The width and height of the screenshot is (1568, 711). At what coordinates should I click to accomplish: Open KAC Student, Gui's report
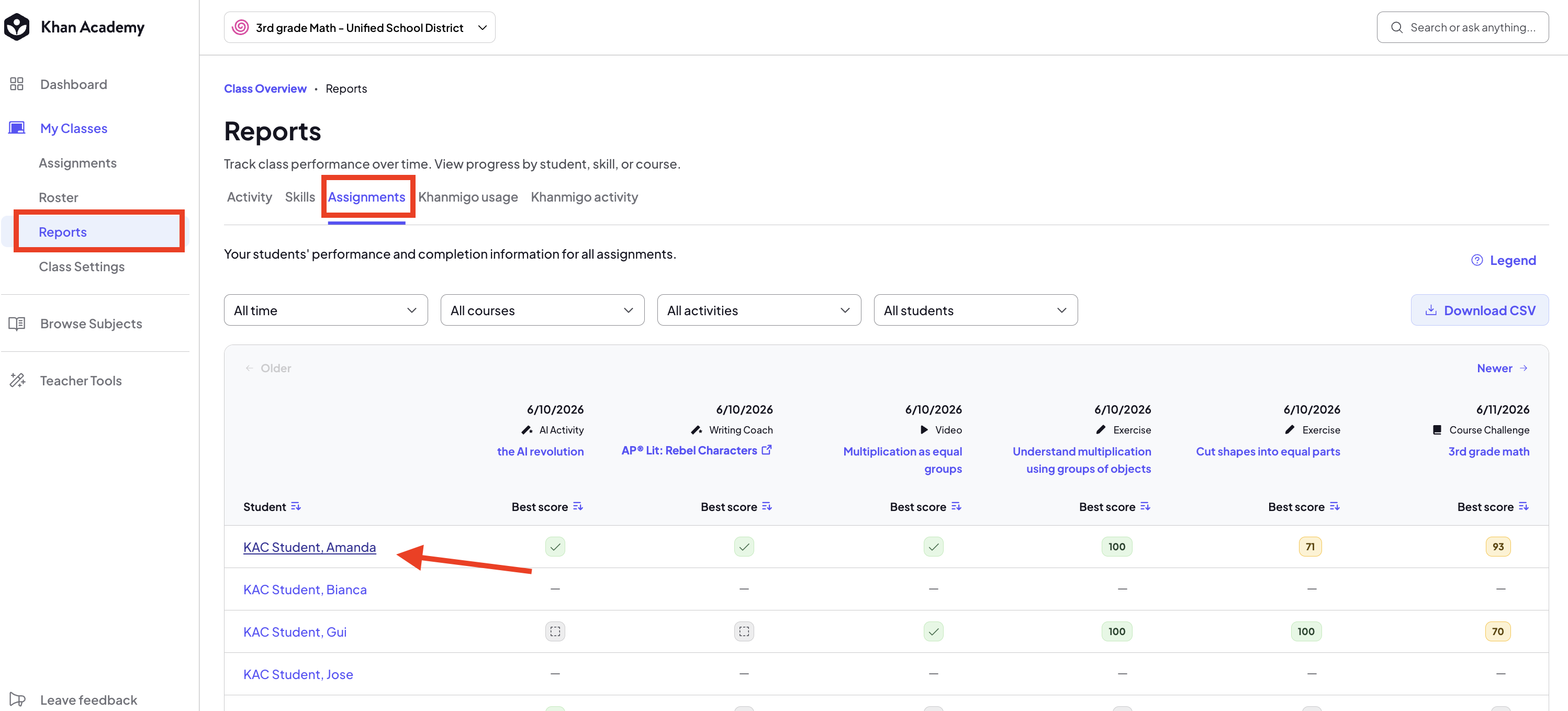point(295,632)
